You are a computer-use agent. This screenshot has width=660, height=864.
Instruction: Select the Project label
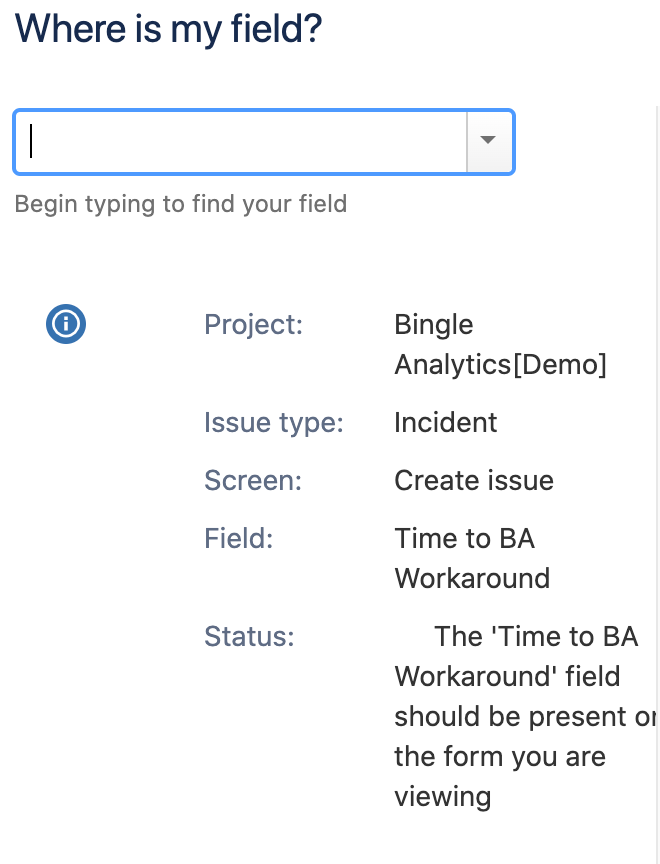(253, 324)
